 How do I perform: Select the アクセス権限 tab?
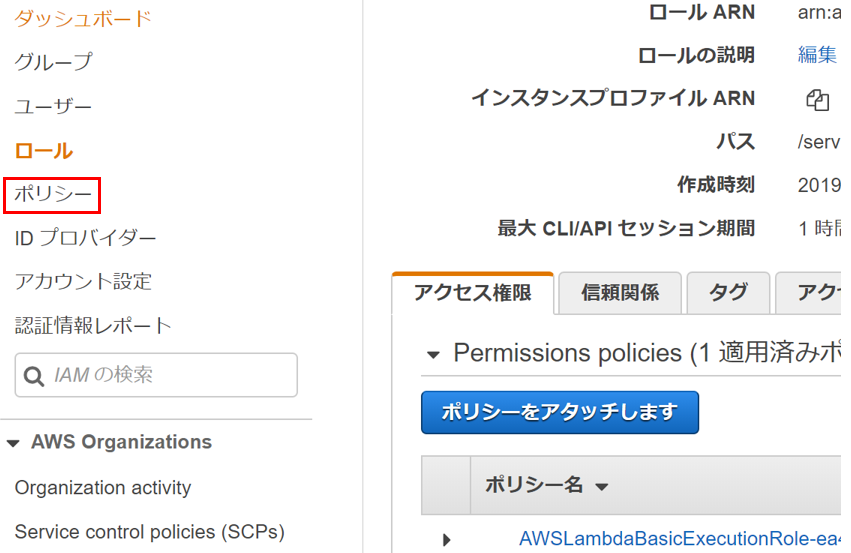click(x=473, y=293)
